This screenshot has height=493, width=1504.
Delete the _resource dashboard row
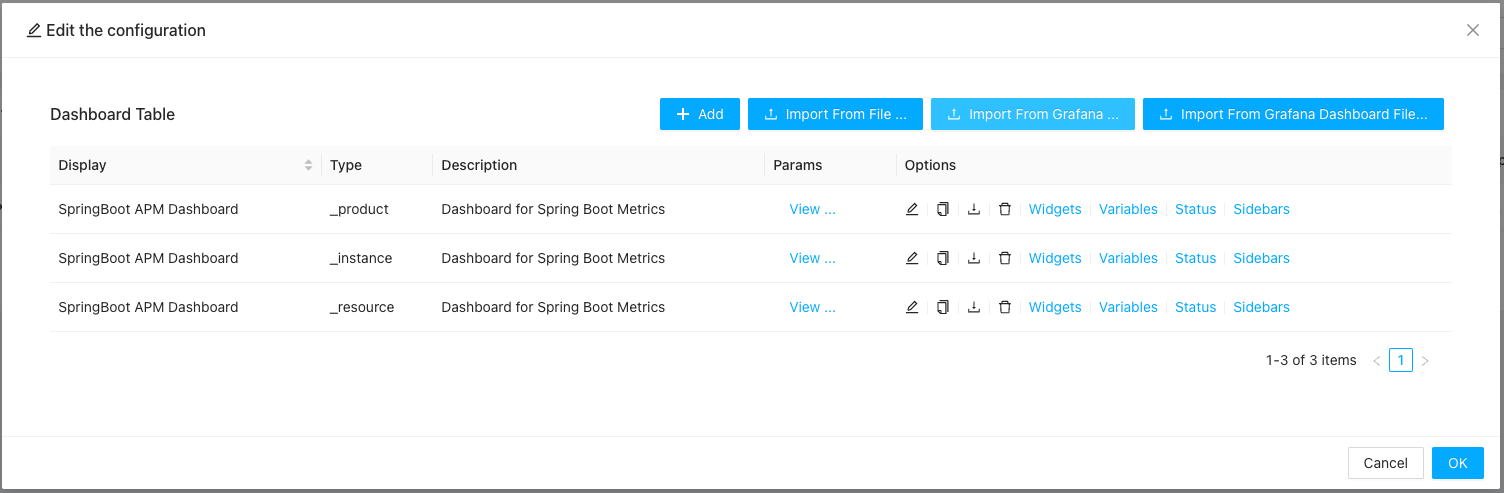pos(1005,307)
